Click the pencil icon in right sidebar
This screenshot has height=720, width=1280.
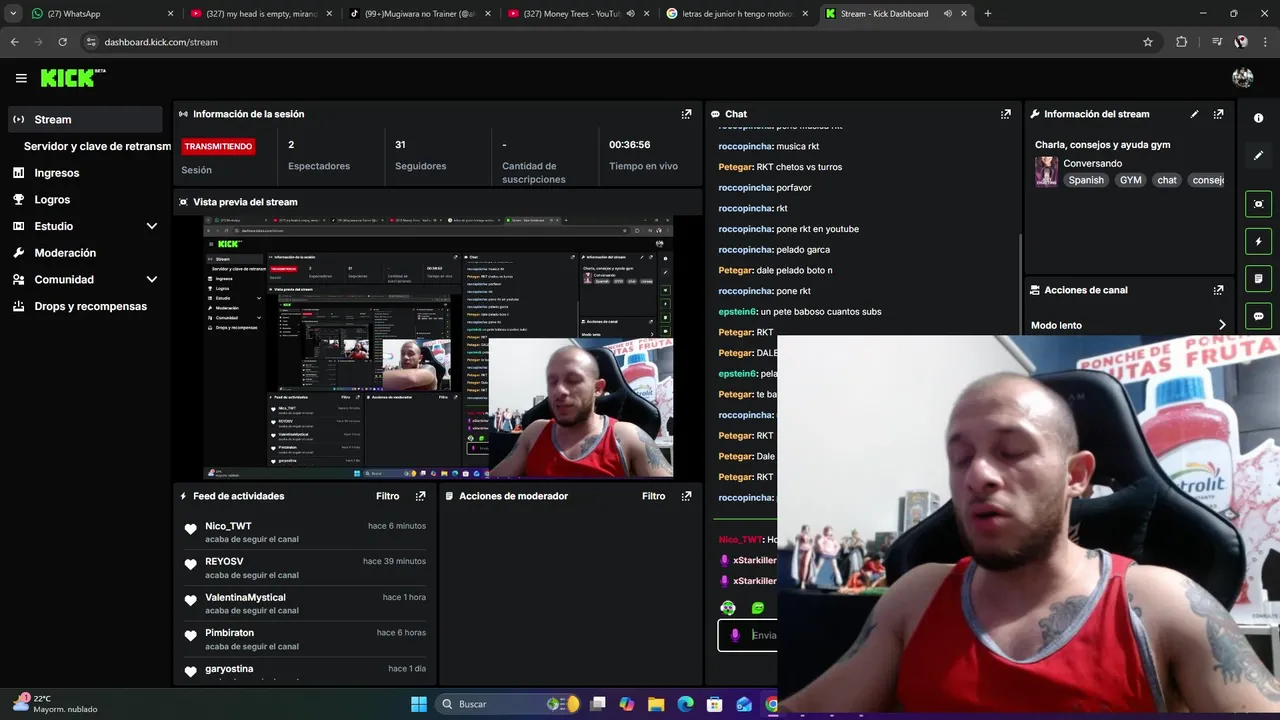pyautogui.click(x=1258, y=156)
